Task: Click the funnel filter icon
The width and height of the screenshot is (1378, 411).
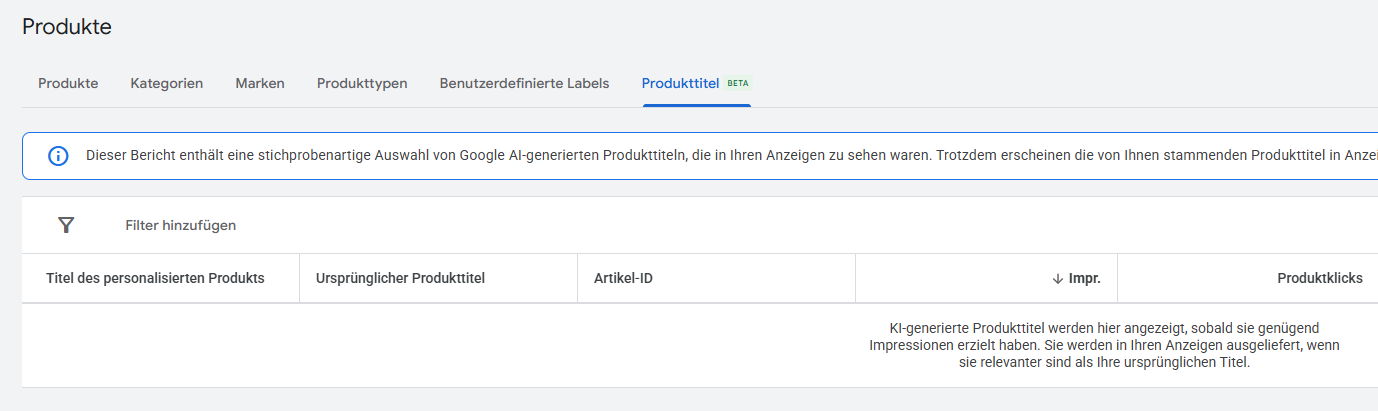Action: click(x=66, y=225)
